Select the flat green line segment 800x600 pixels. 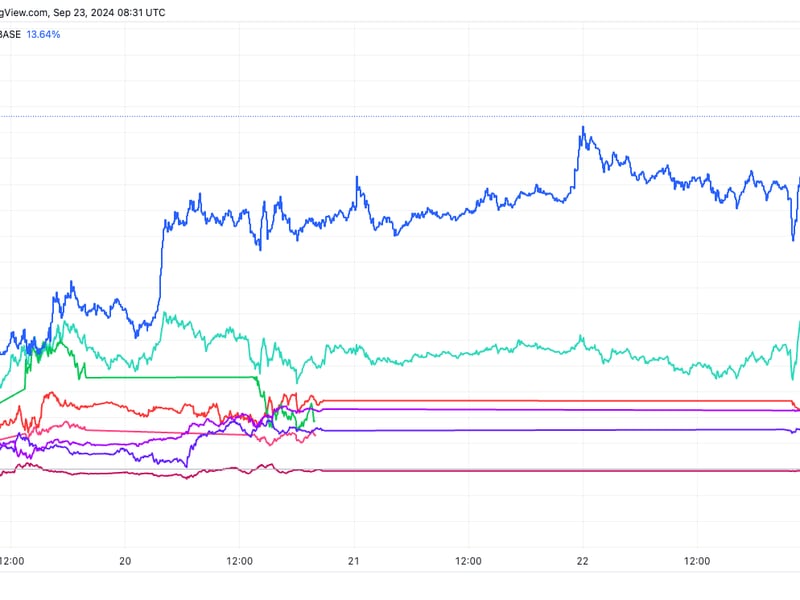(x=170, y=377)
